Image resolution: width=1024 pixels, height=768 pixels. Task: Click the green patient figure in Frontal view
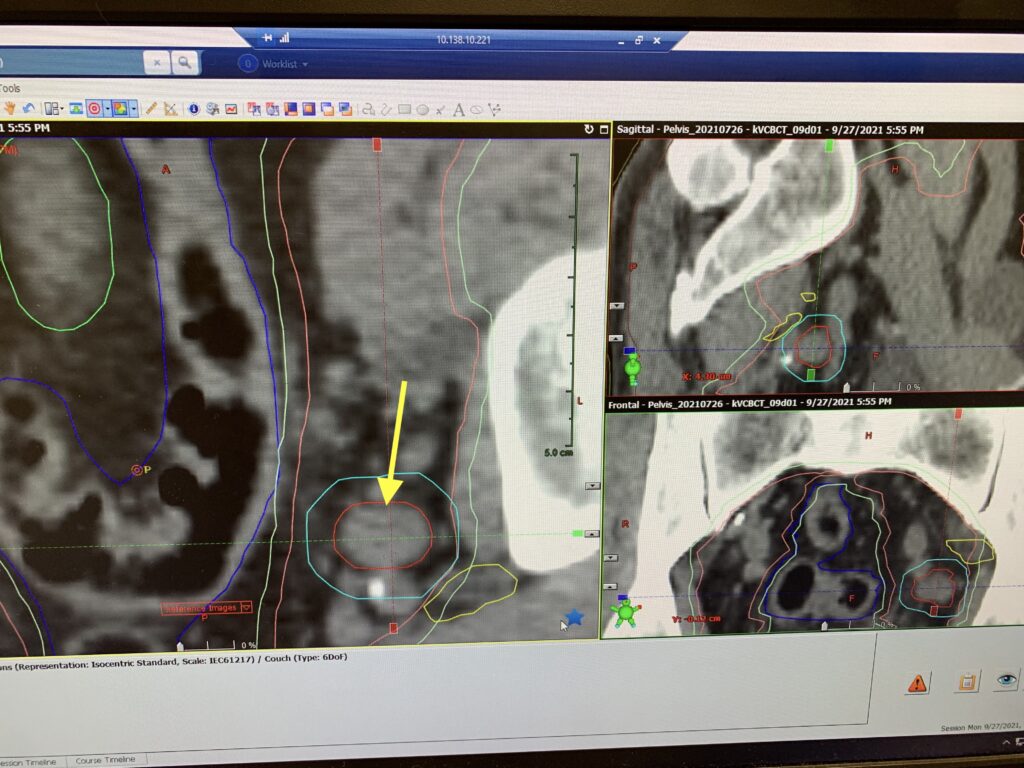pyautogui.click(x=625, y=613)
